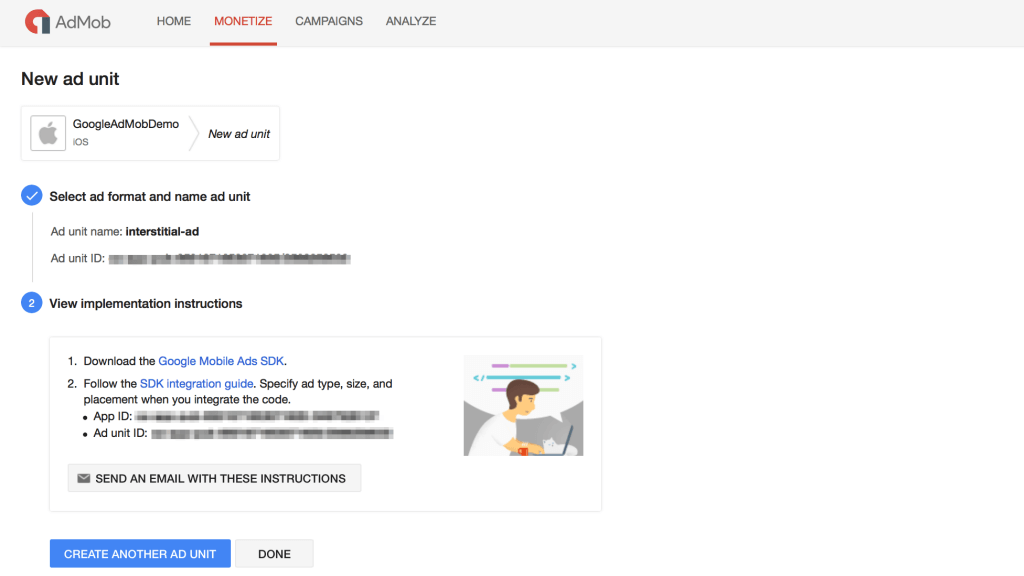Image resolution: width=1024 pixels, height=576 pixels.
Task: Click the blue checkmark step icon
Action: [x=31, y=195]
